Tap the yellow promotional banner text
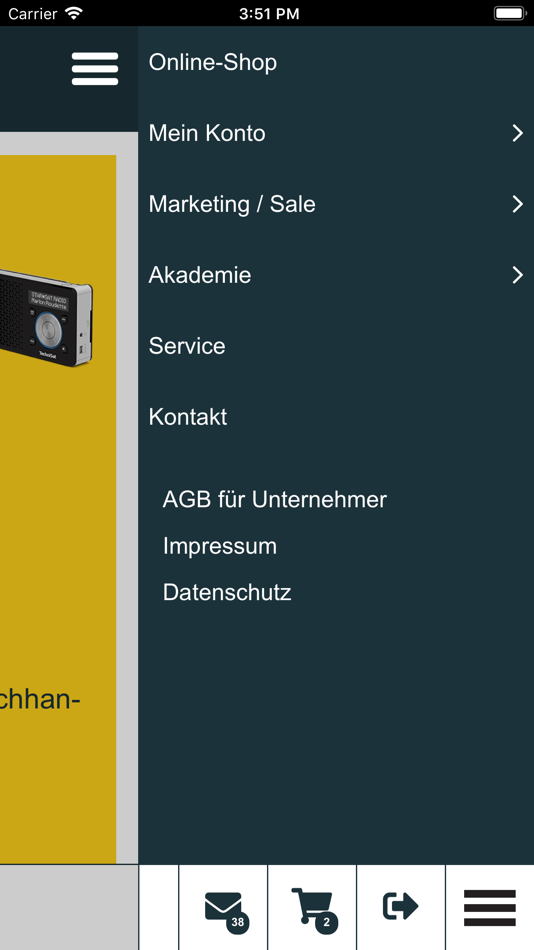 point(40,699)
